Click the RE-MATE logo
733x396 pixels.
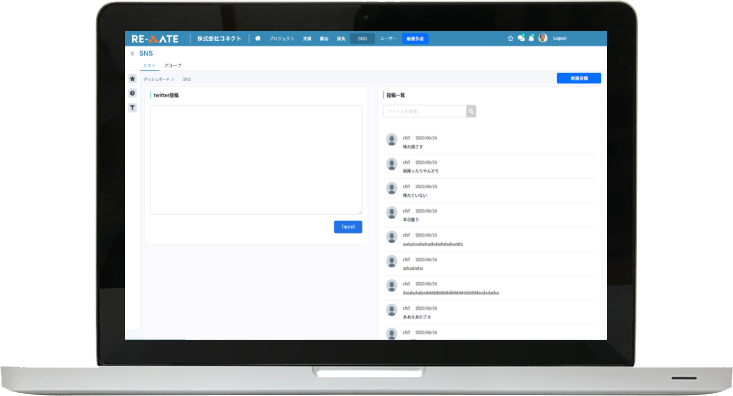coord(155,39)
